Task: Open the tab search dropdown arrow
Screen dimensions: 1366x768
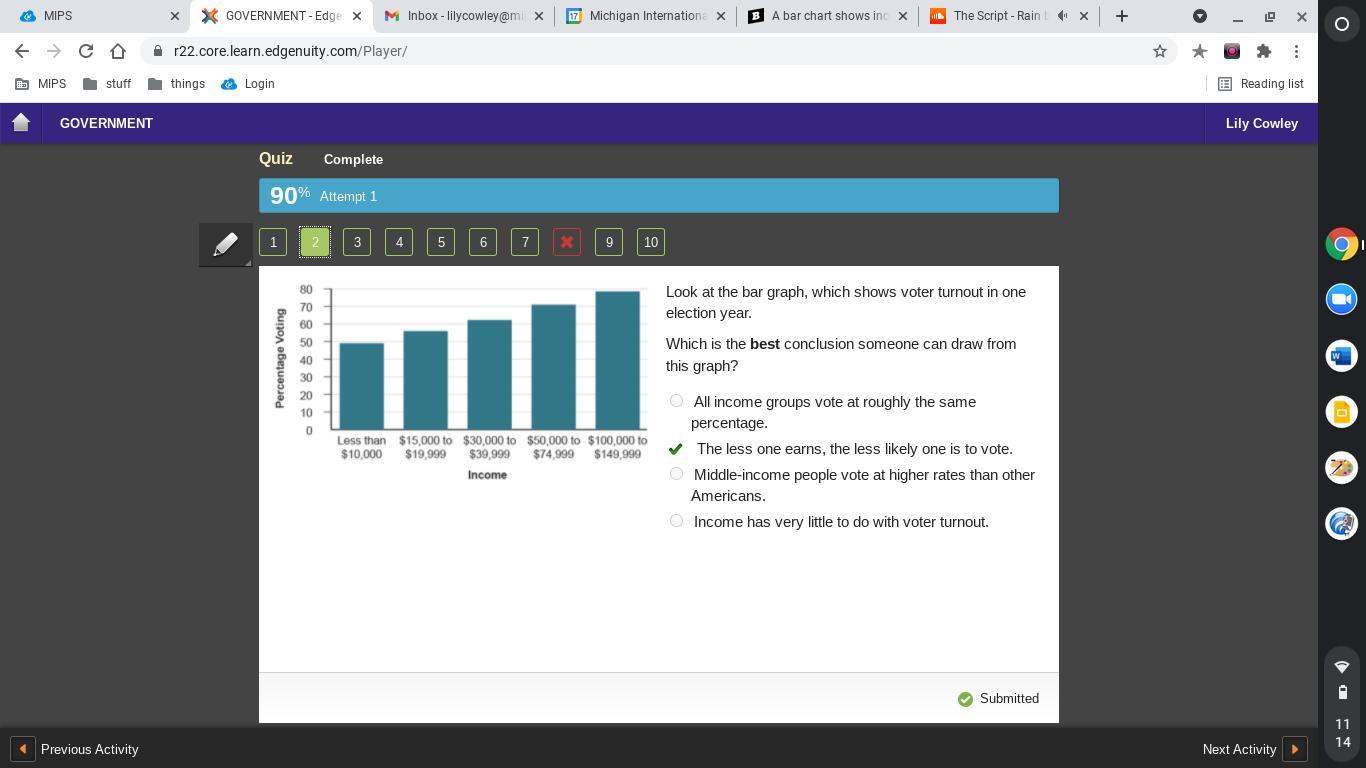Action: (1200, 16)
